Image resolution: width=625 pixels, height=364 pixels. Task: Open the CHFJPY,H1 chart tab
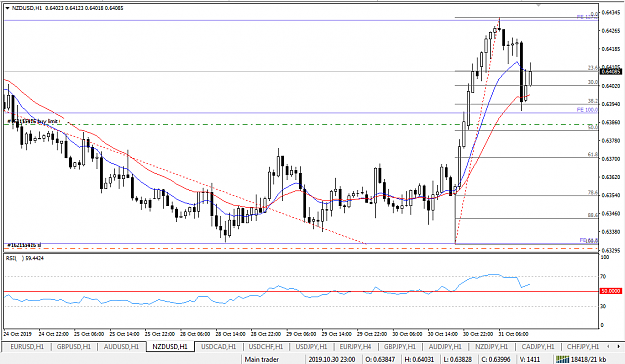[582, 346]
